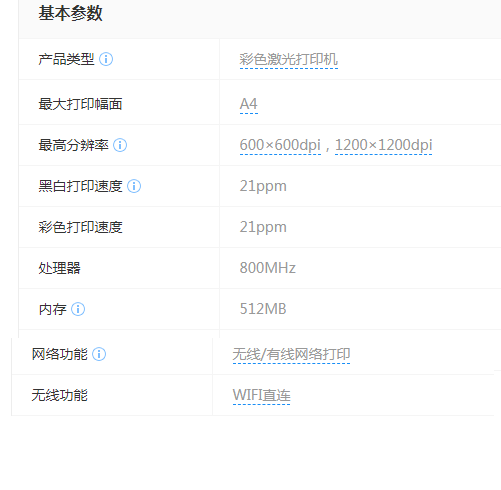The height and width of the screenshot is (490, 501).
Task: Click the 网络功能 label
Action: click(59, 354)
